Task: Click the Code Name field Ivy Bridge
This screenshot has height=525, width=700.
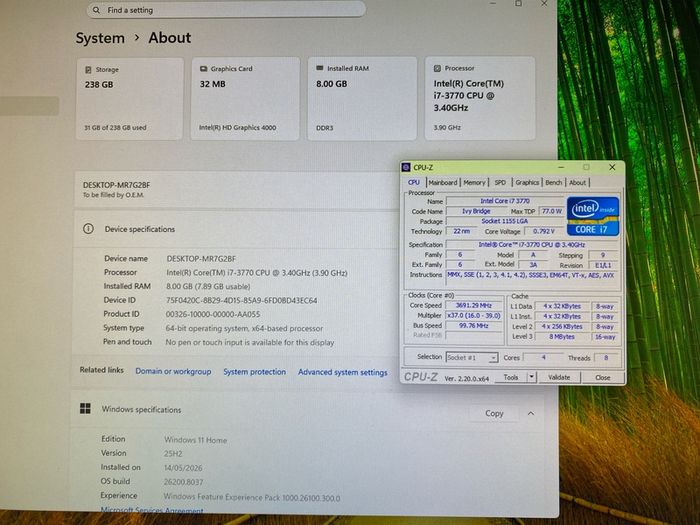Action: coord(476,211)
